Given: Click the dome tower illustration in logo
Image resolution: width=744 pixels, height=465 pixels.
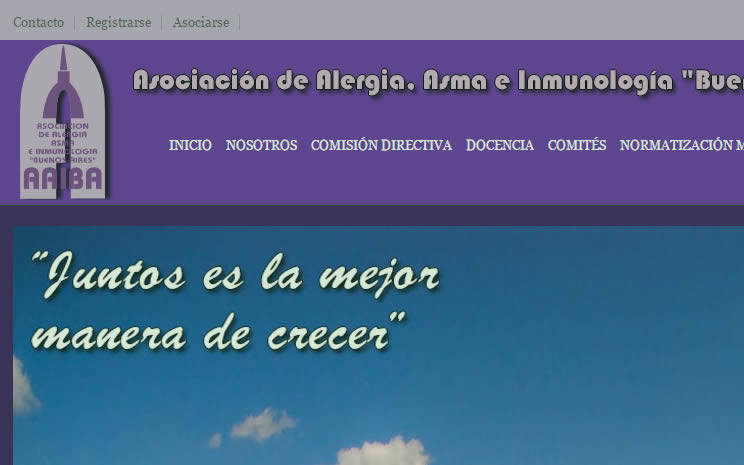Looking at the screenshot, I should point(63,80).
